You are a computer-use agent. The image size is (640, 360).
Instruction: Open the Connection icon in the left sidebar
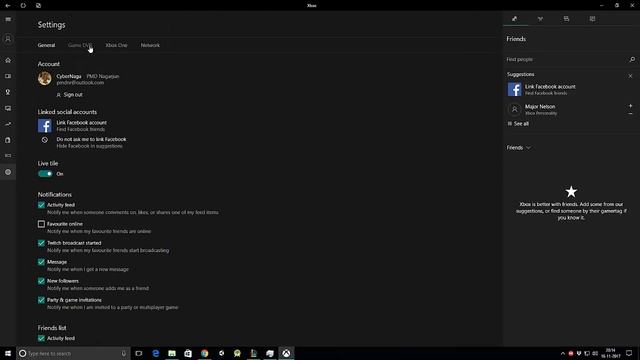[8, 156]
